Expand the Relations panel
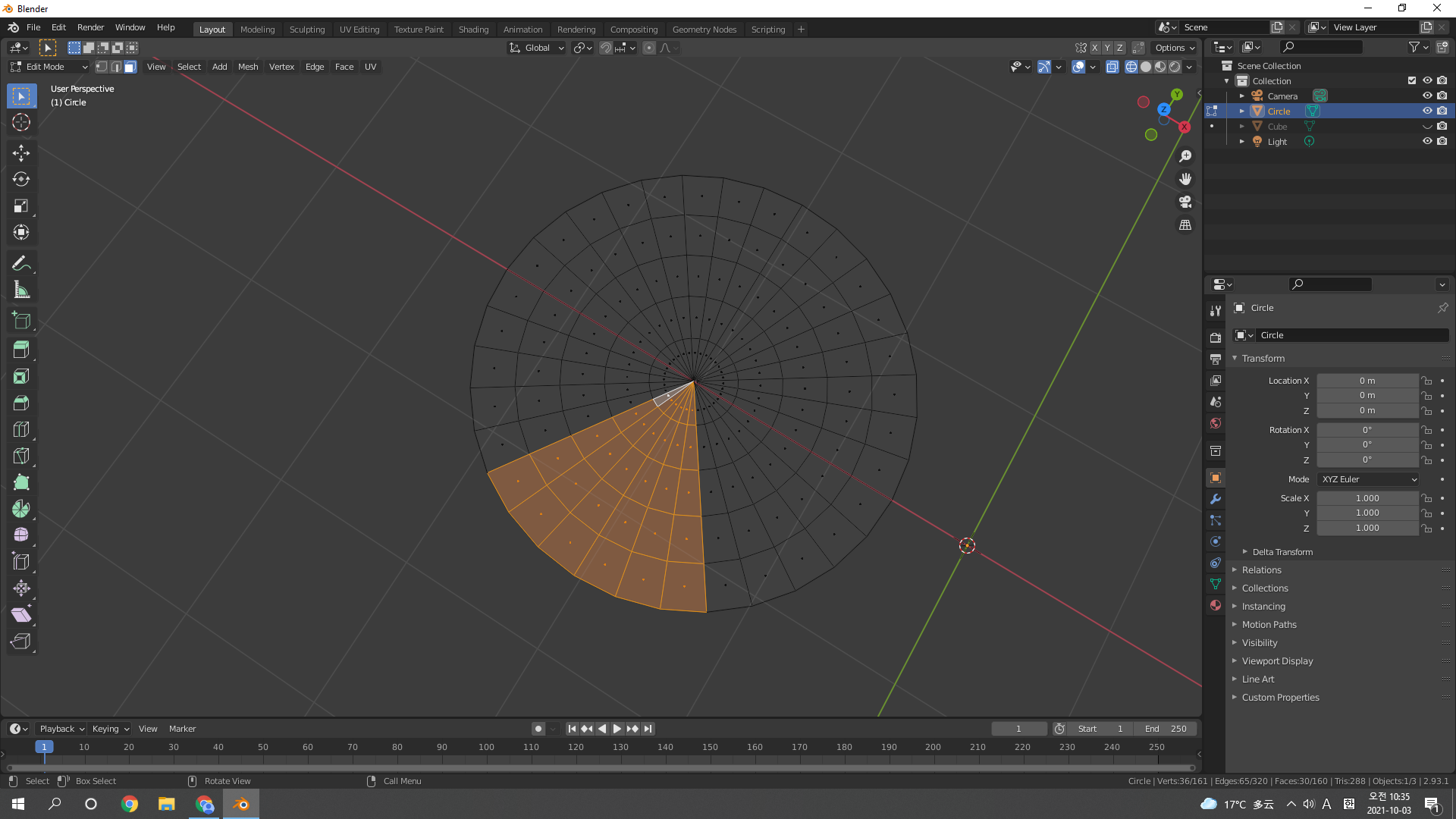This screenshot has width=1456, height=819. point(1261,570)
